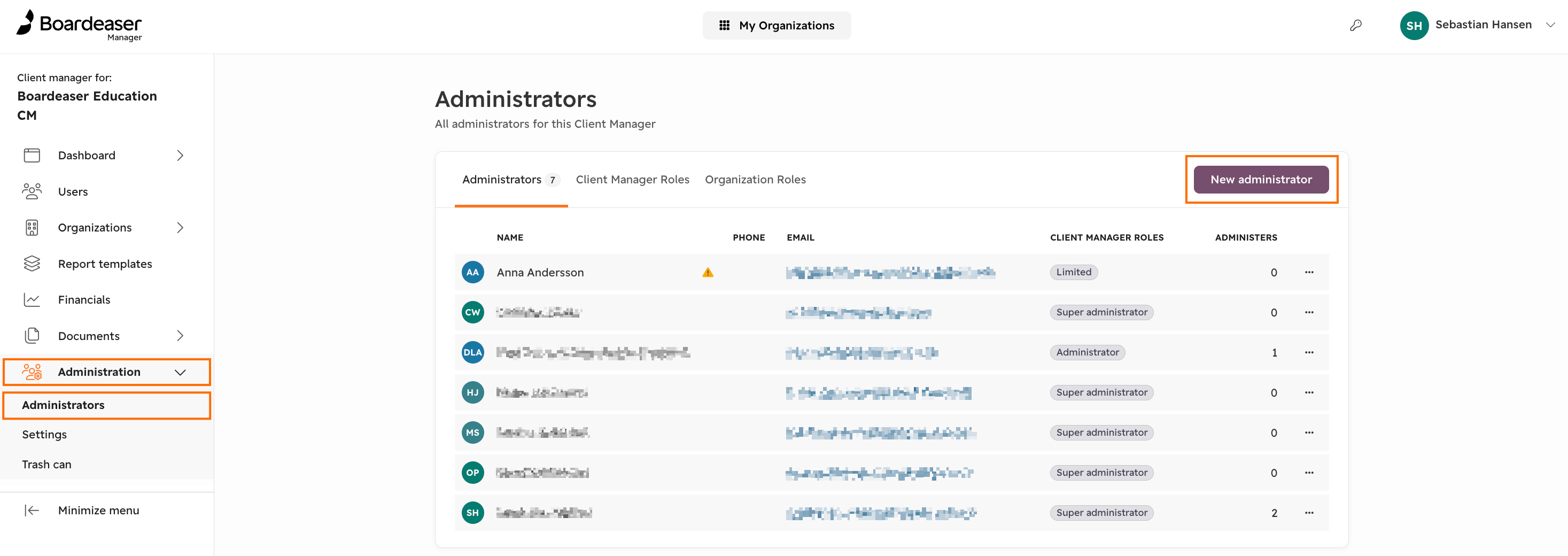Collapse the Administration section chevron

tap(180, 372)
